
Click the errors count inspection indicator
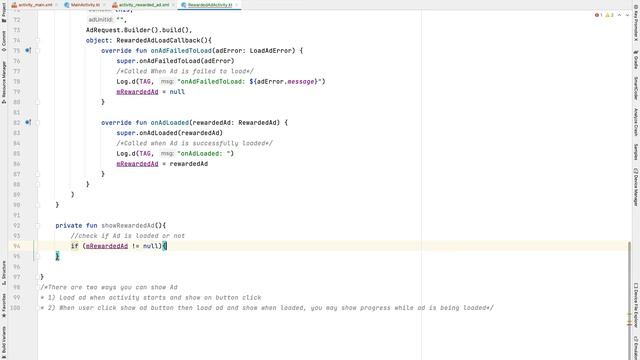pyautogui.click(x=598, y=15)
